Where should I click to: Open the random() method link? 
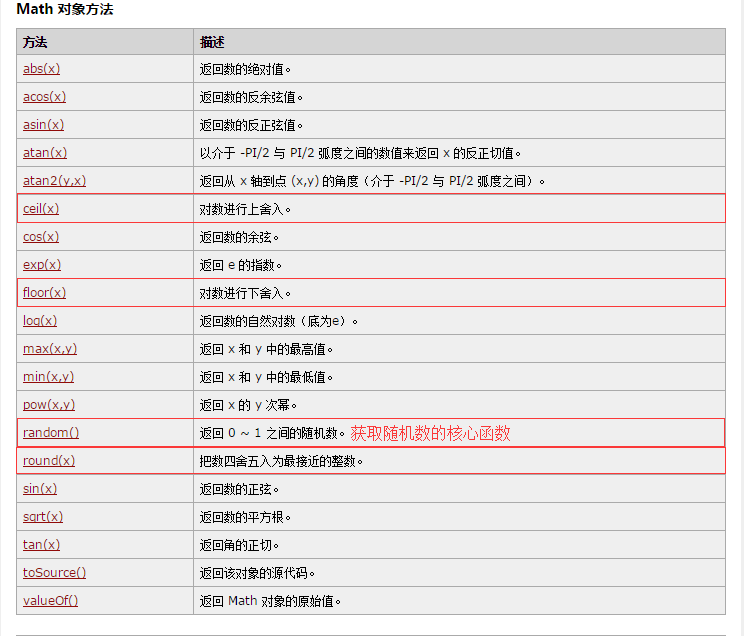pyautogui.click(x=51, y=433)
